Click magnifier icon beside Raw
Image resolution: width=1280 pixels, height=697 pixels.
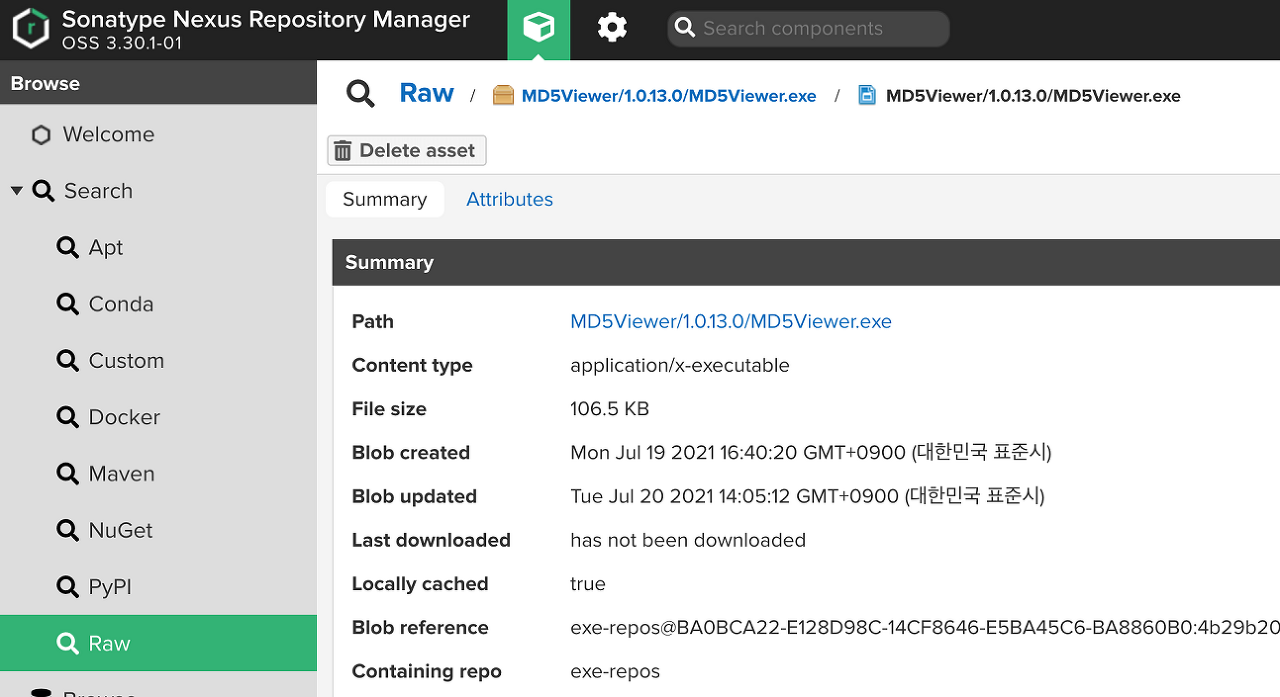point(67,643)
